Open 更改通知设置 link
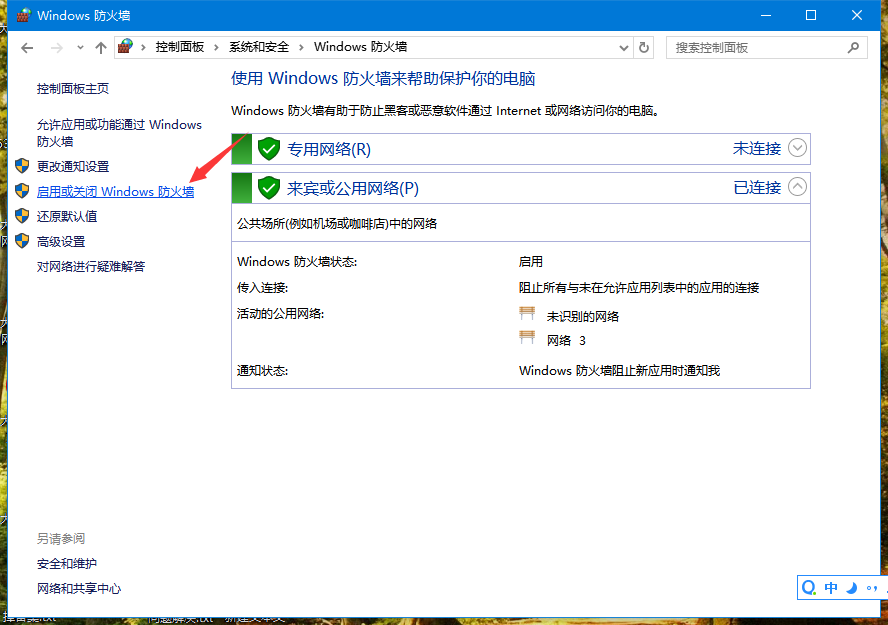 (72, 166)
